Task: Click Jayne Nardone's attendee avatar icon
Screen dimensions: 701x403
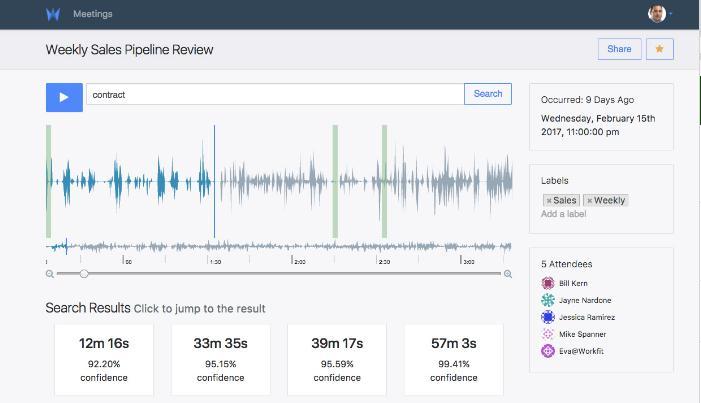Action: point(547,300)
